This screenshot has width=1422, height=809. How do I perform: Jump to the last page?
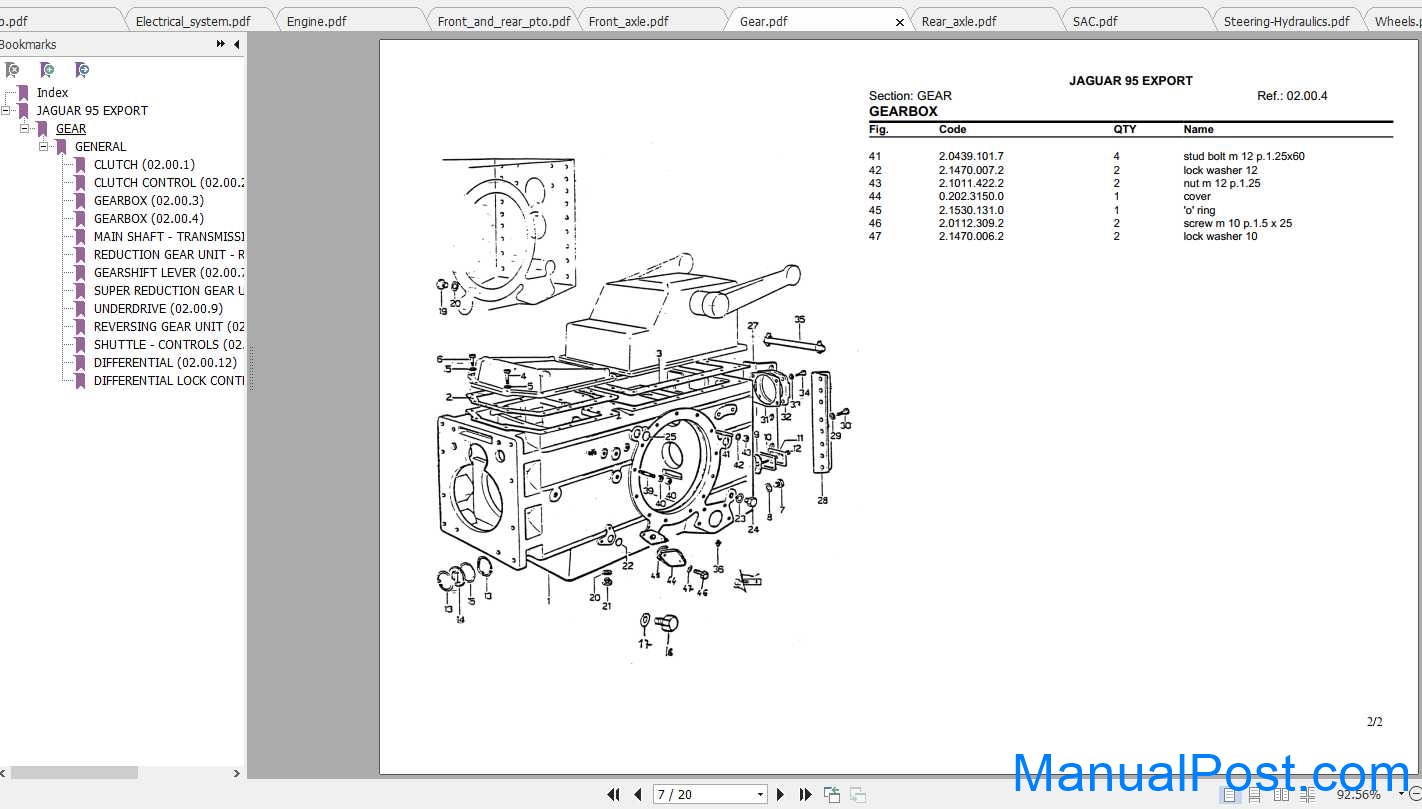click(x=806, y=794)
